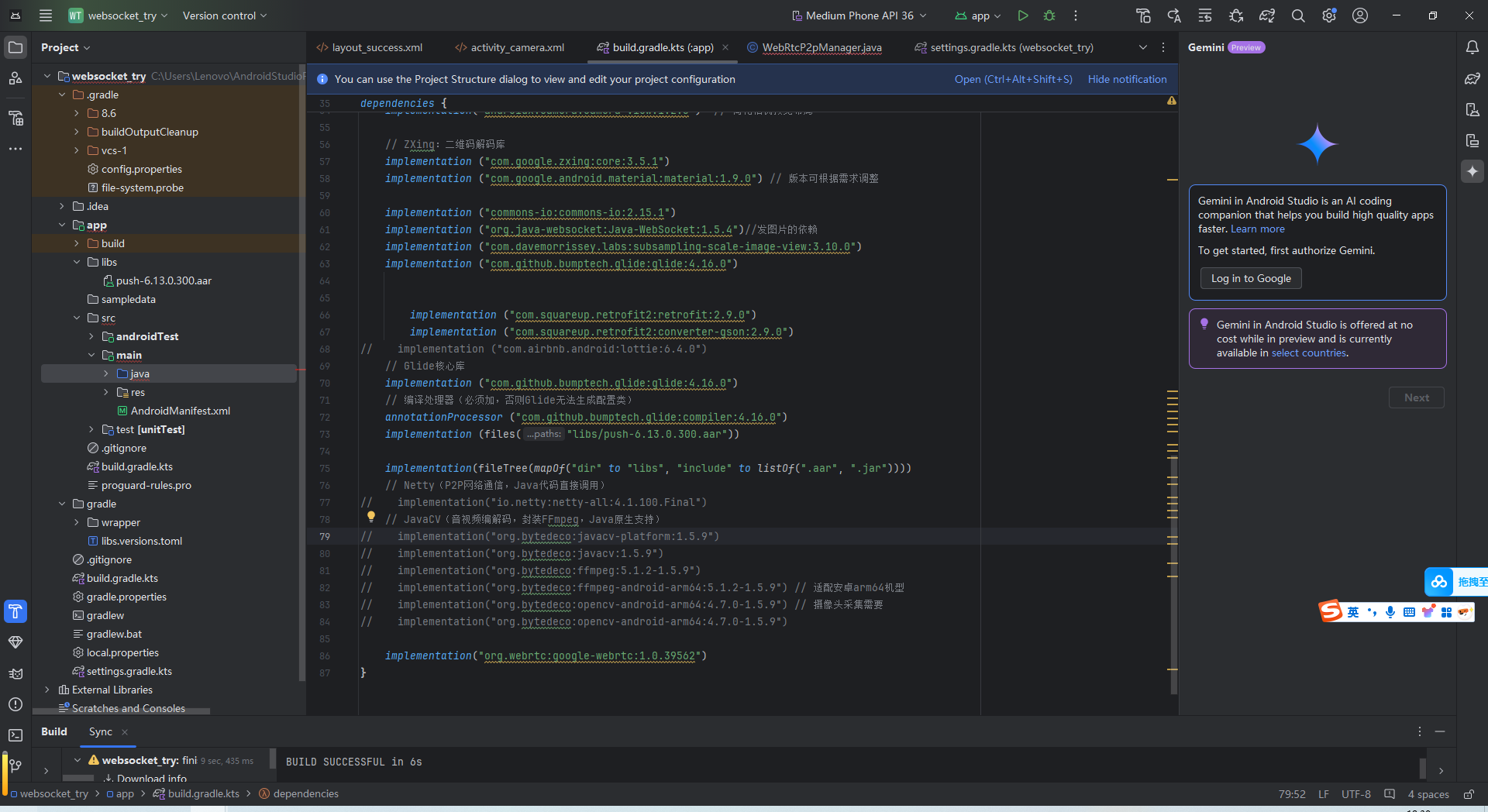This screenshot has width=1488, height=812.
Task: Expand the res folder
Action: click(x=106, y=392)
